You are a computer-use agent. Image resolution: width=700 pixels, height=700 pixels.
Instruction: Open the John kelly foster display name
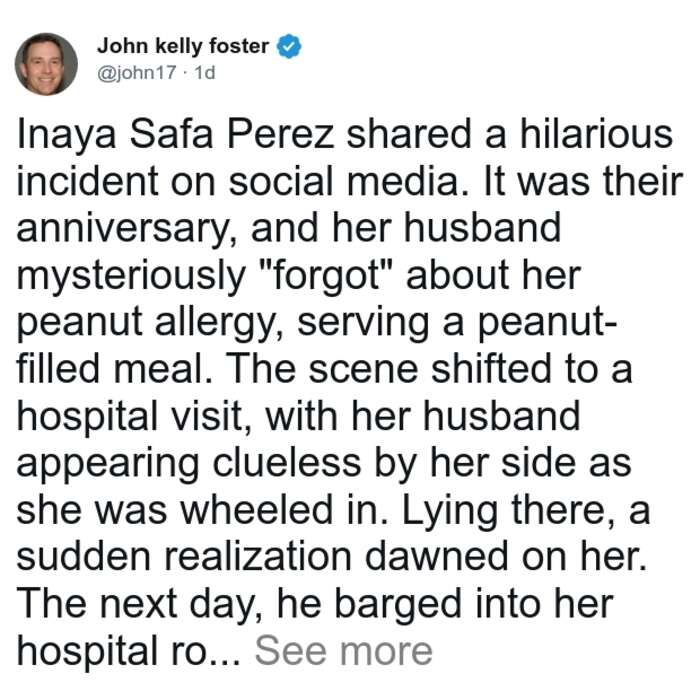(x=183, y=46)
